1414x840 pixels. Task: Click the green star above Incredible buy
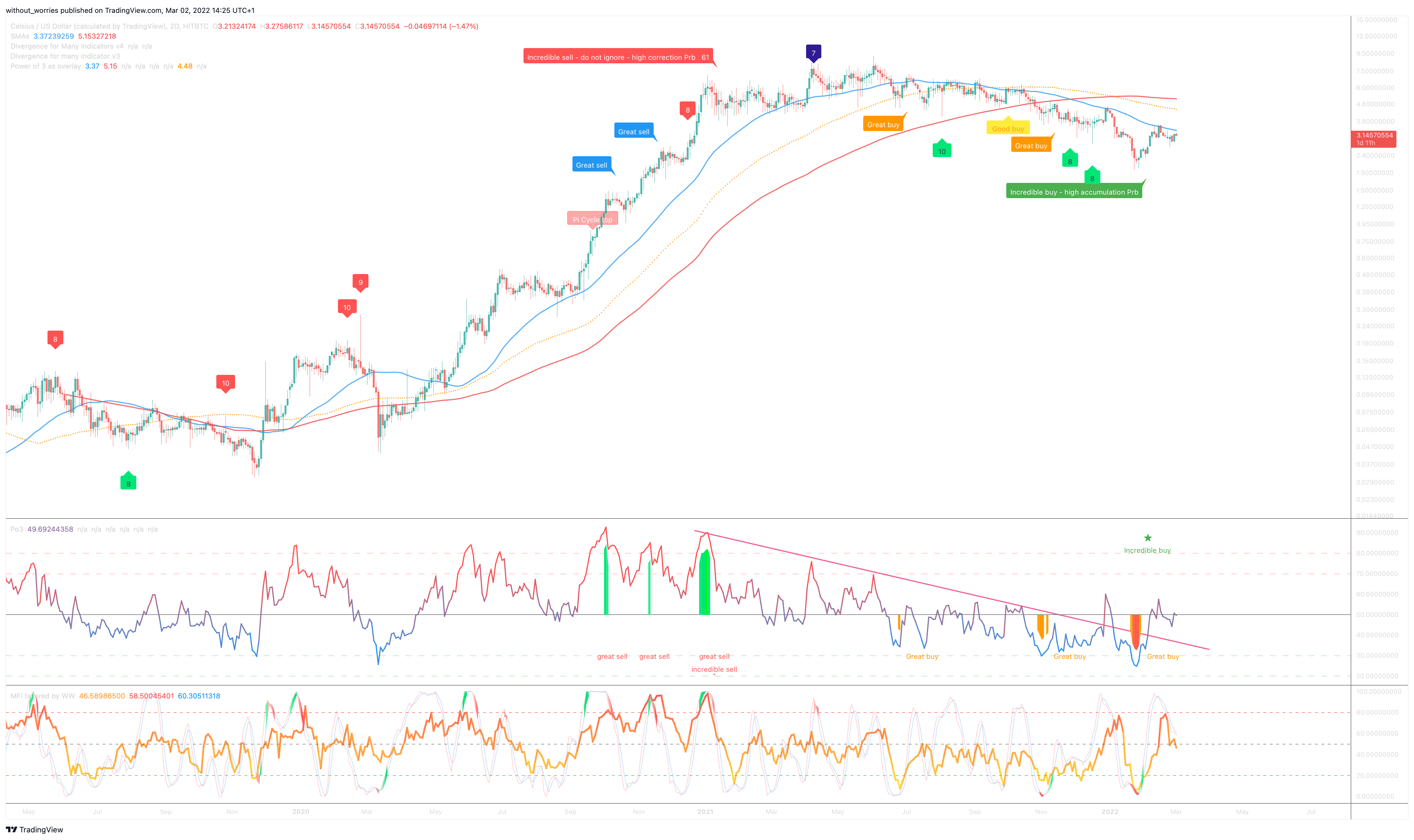(1147, 538)
